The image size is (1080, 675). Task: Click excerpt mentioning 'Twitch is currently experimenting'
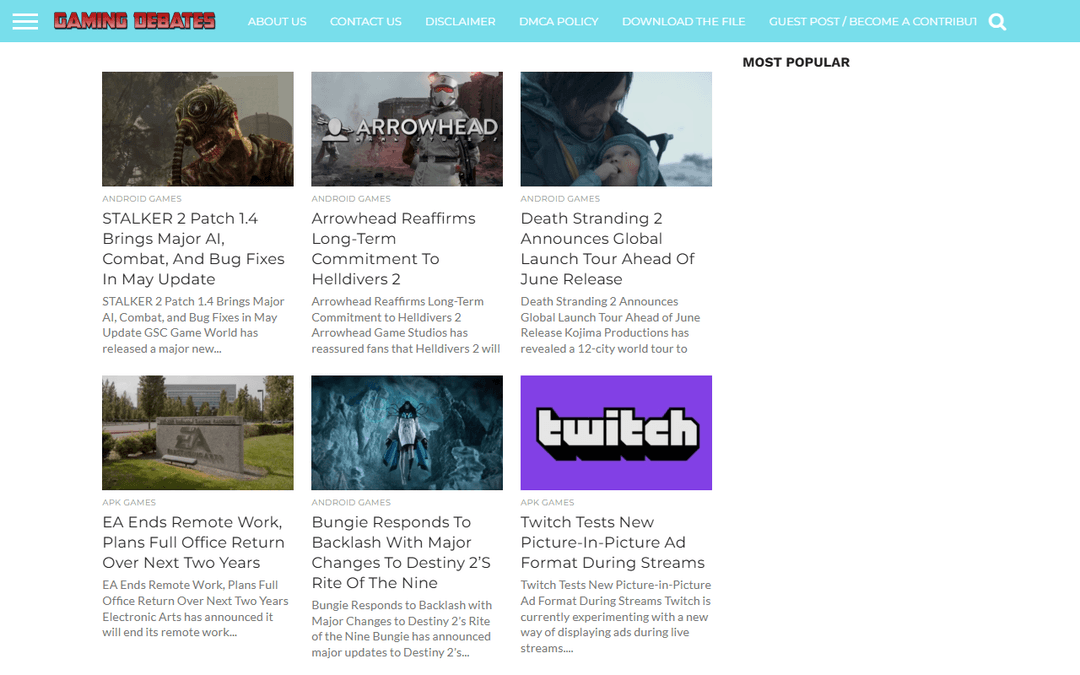tap(616, 616)
